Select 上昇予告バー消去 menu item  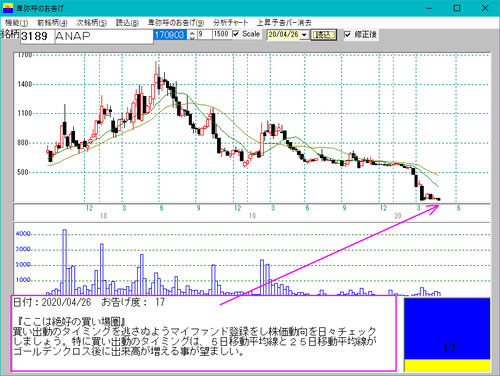(284, 23)
